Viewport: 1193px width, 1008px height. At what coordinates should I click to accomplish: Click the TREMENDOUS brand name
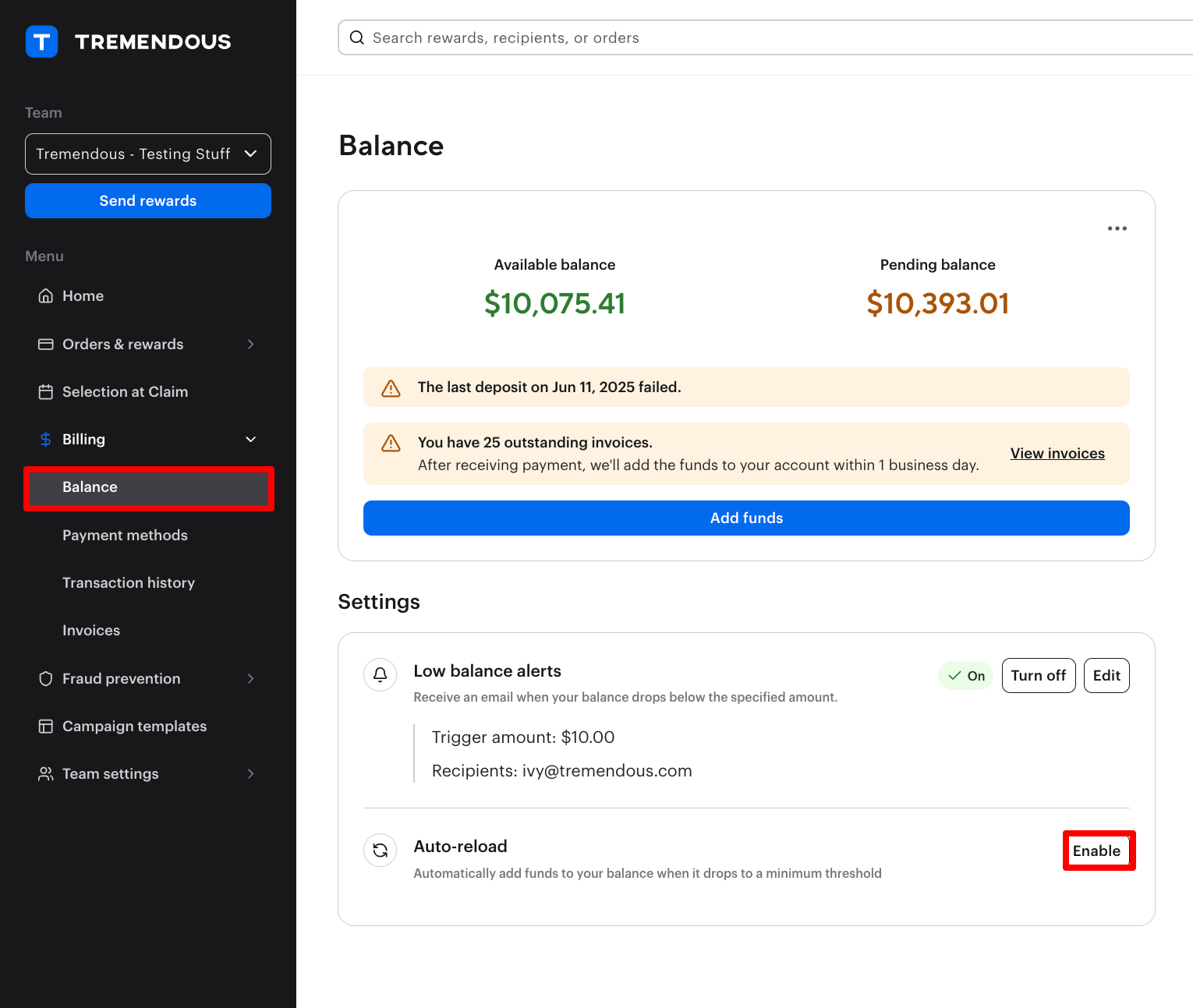(153, 42)
